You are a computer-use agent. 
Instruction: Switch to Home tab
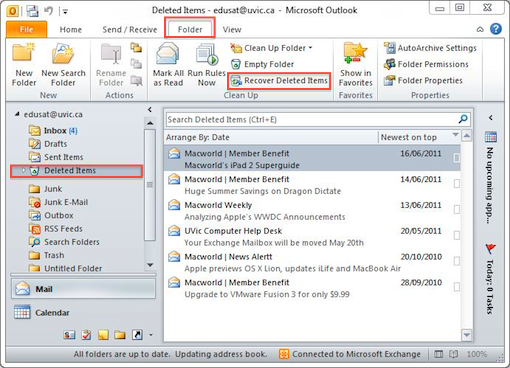pyautogui.click(x=71, y=29)
